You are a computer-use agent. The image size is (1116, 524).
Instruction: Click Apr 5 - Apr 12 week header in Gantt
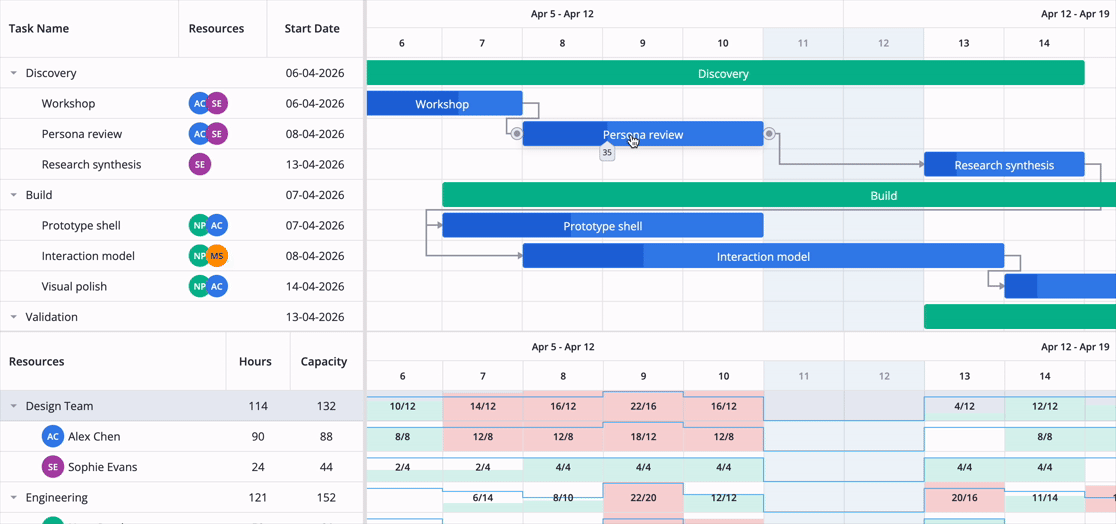click(562, 14)
